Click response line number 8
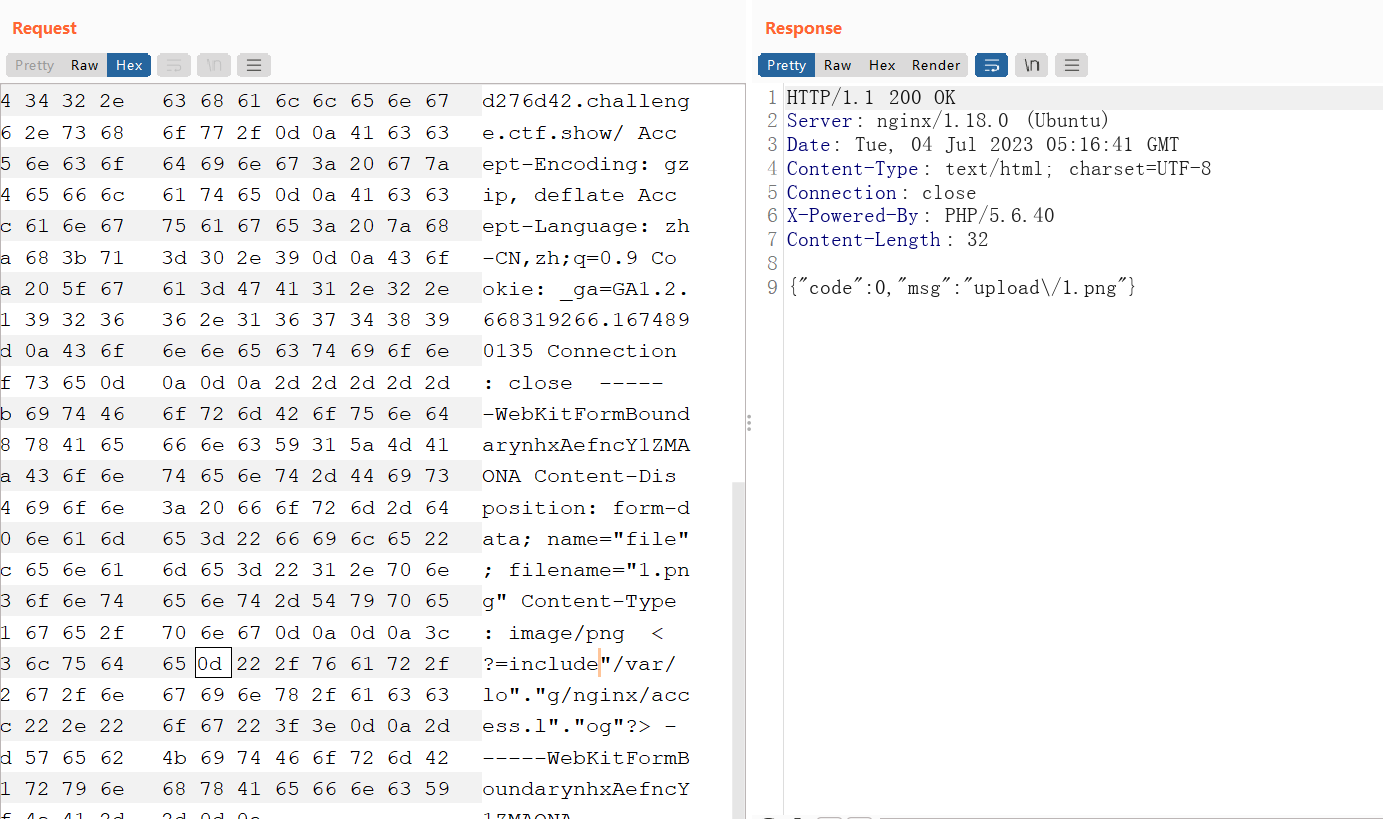1383x819 pixels. coord(772,264)
